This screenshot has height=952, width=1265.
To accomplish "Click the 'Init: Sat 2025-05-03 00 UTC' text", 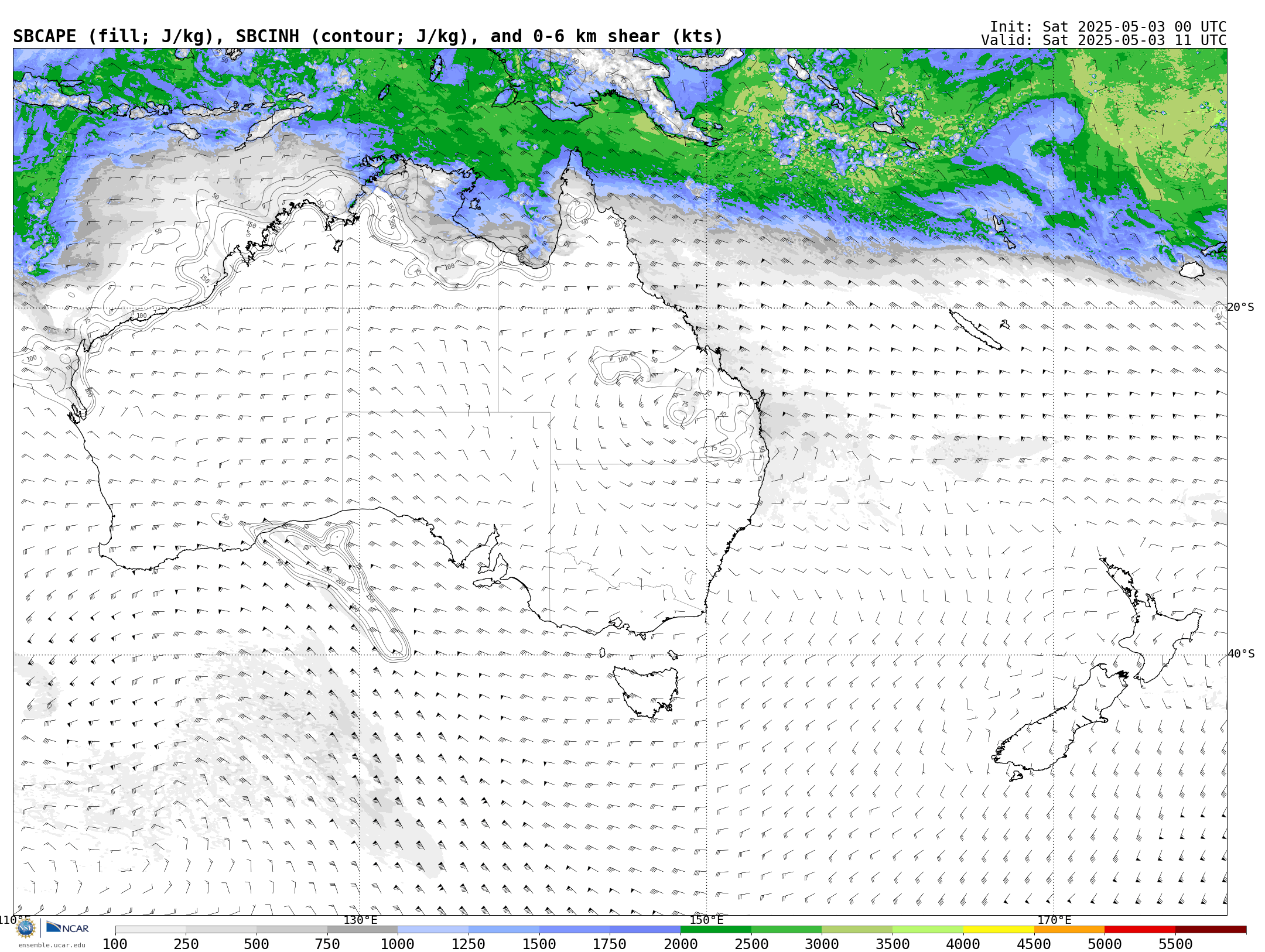I will click(1108, 27).
